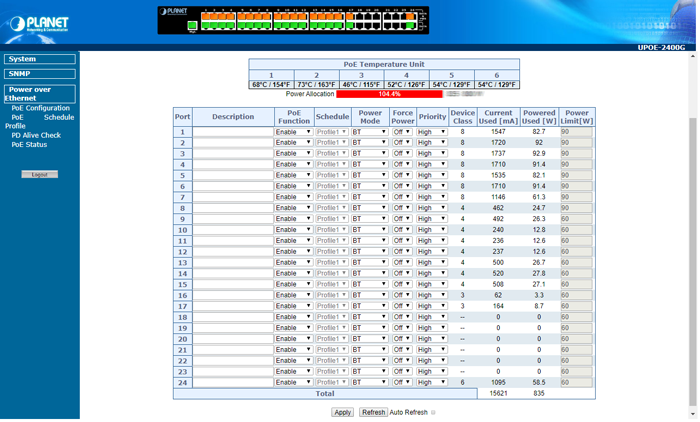Screen dimensions: 700x422
Task: Click empty port 20 on the switch panel
Action: [376, 17]
